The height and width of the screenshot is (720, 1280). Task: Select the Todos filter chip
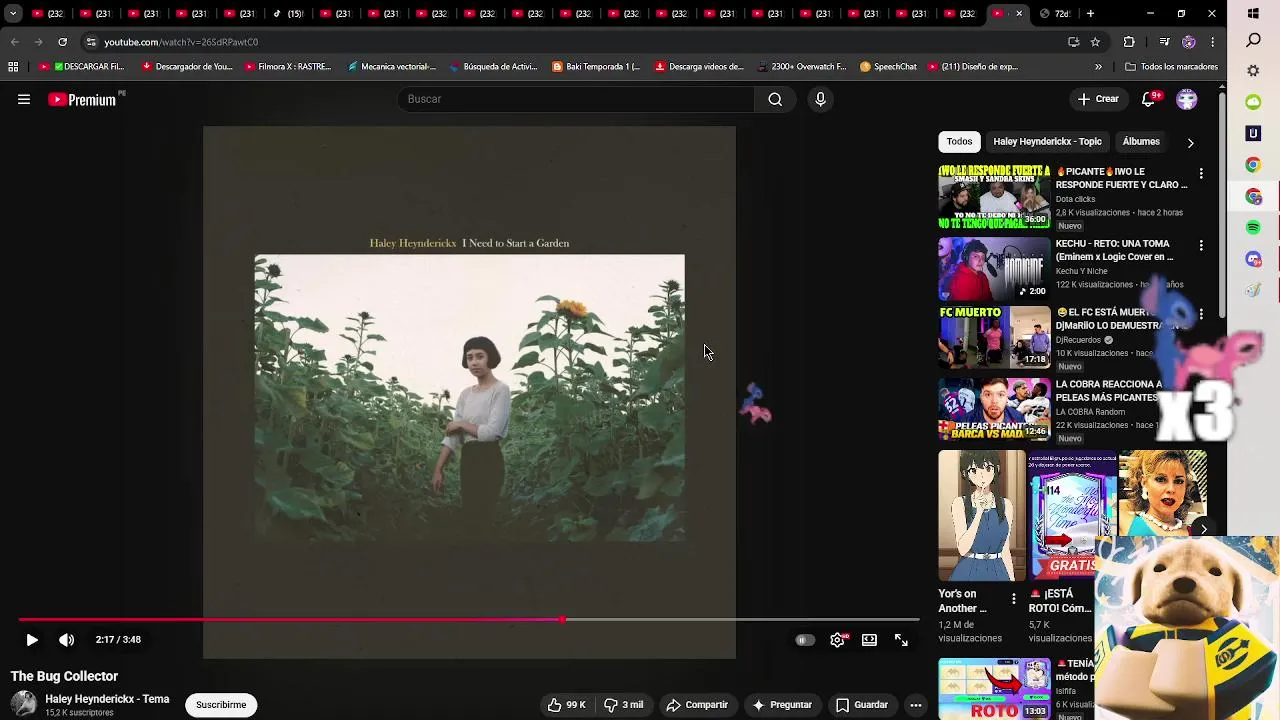[x=959, y=142]
